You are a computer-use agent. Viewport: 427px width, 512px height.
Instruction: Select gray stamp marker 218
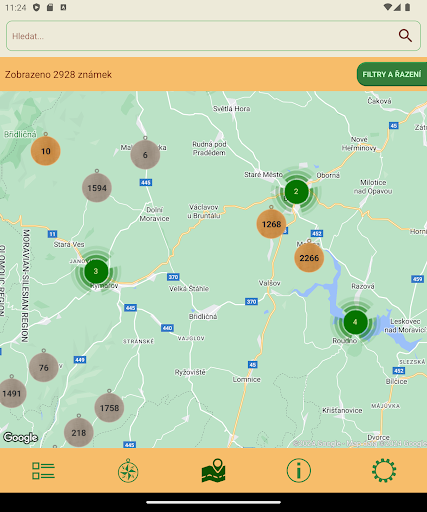tap(79, 432)
